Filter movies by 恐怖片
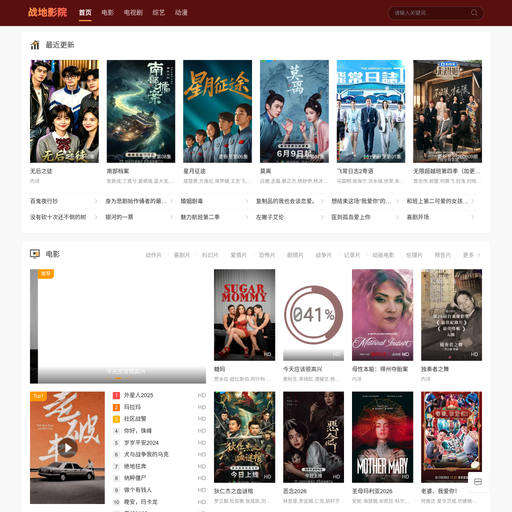 point(267,255)
